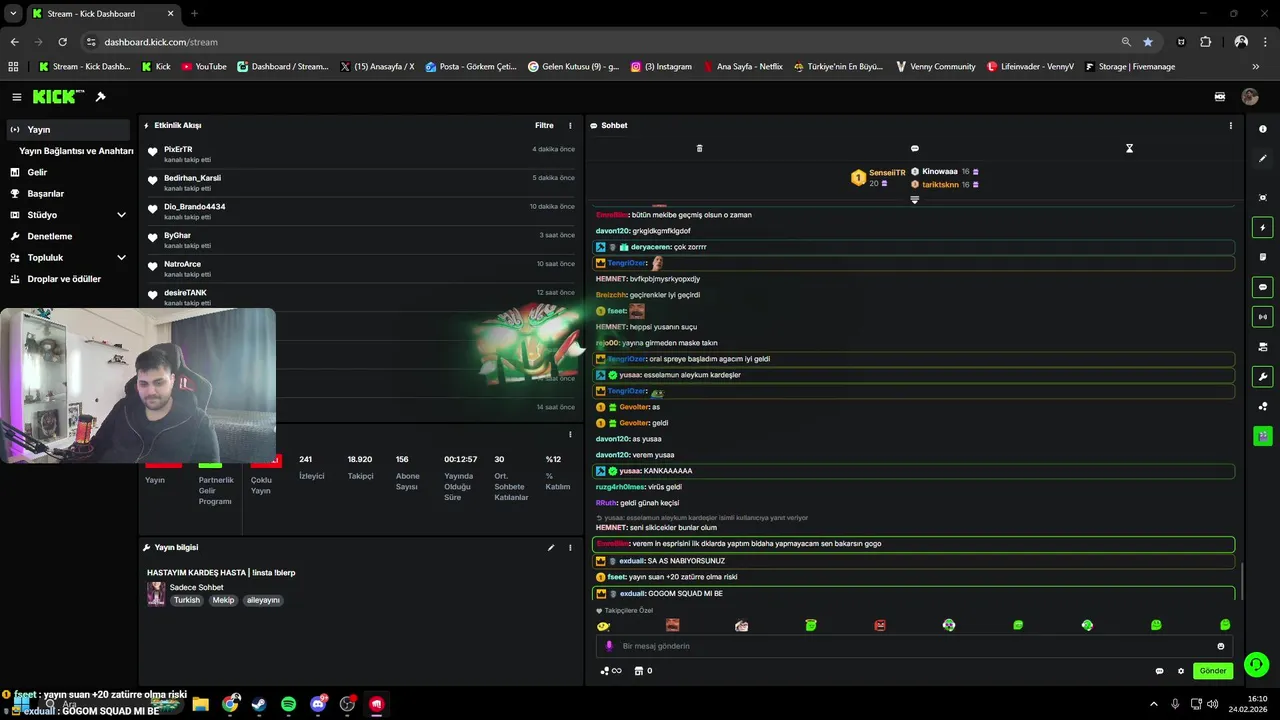
Task: Select Yayın in the left sidebar
Action: [x=68, y=130]
